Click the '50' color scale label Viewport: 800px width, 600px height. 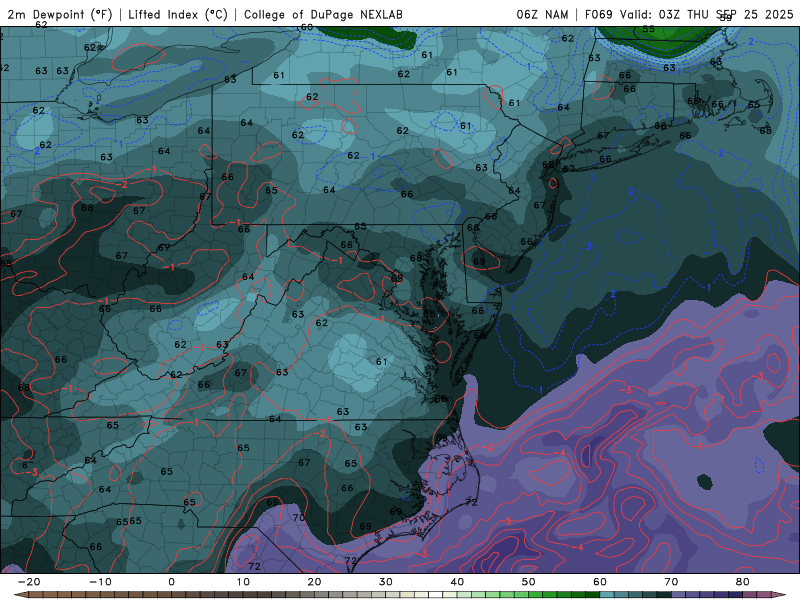point(529,582)
